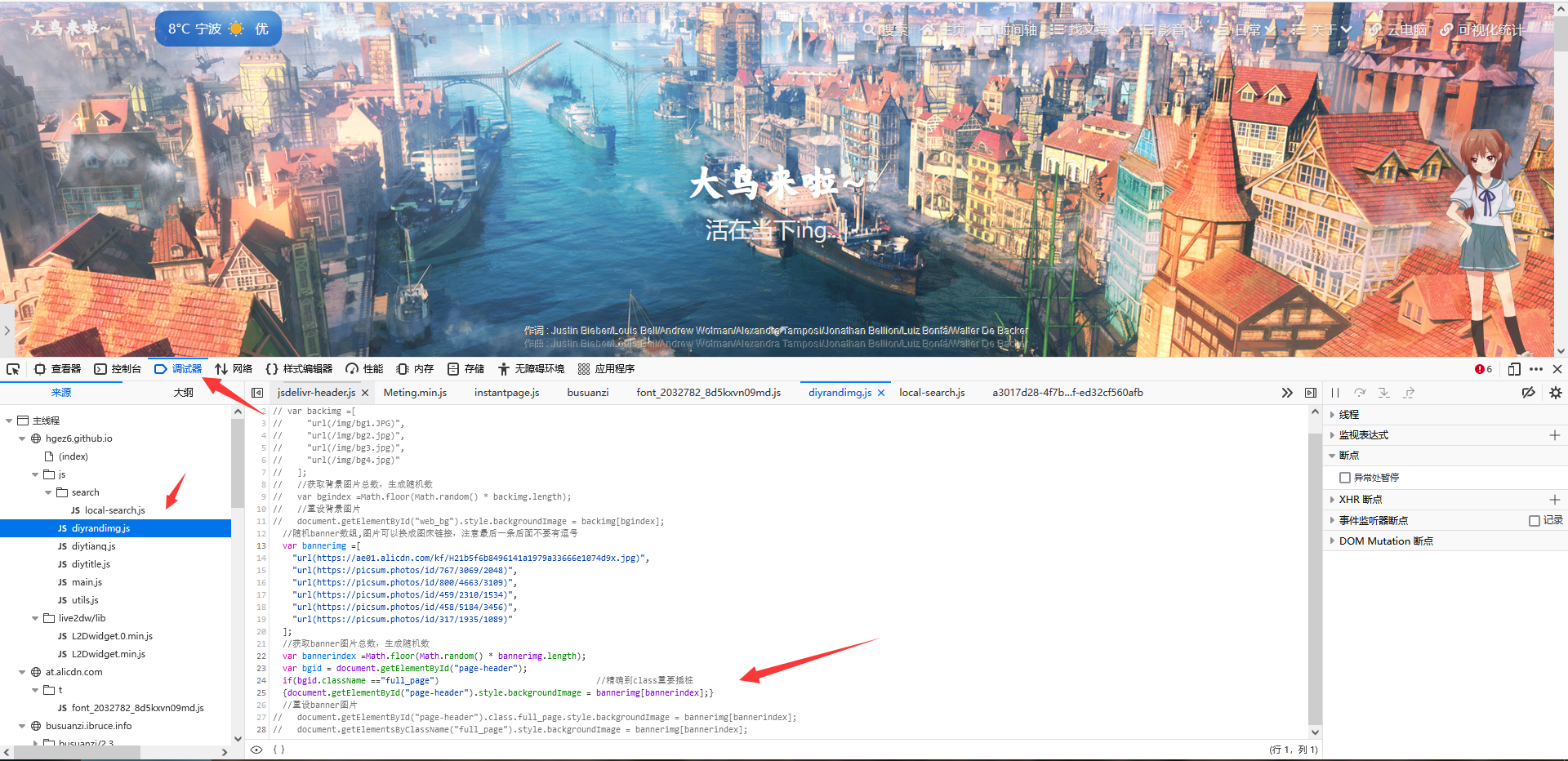Pause script execution
Viewport: 1568px width, 761px height.
1335,393
